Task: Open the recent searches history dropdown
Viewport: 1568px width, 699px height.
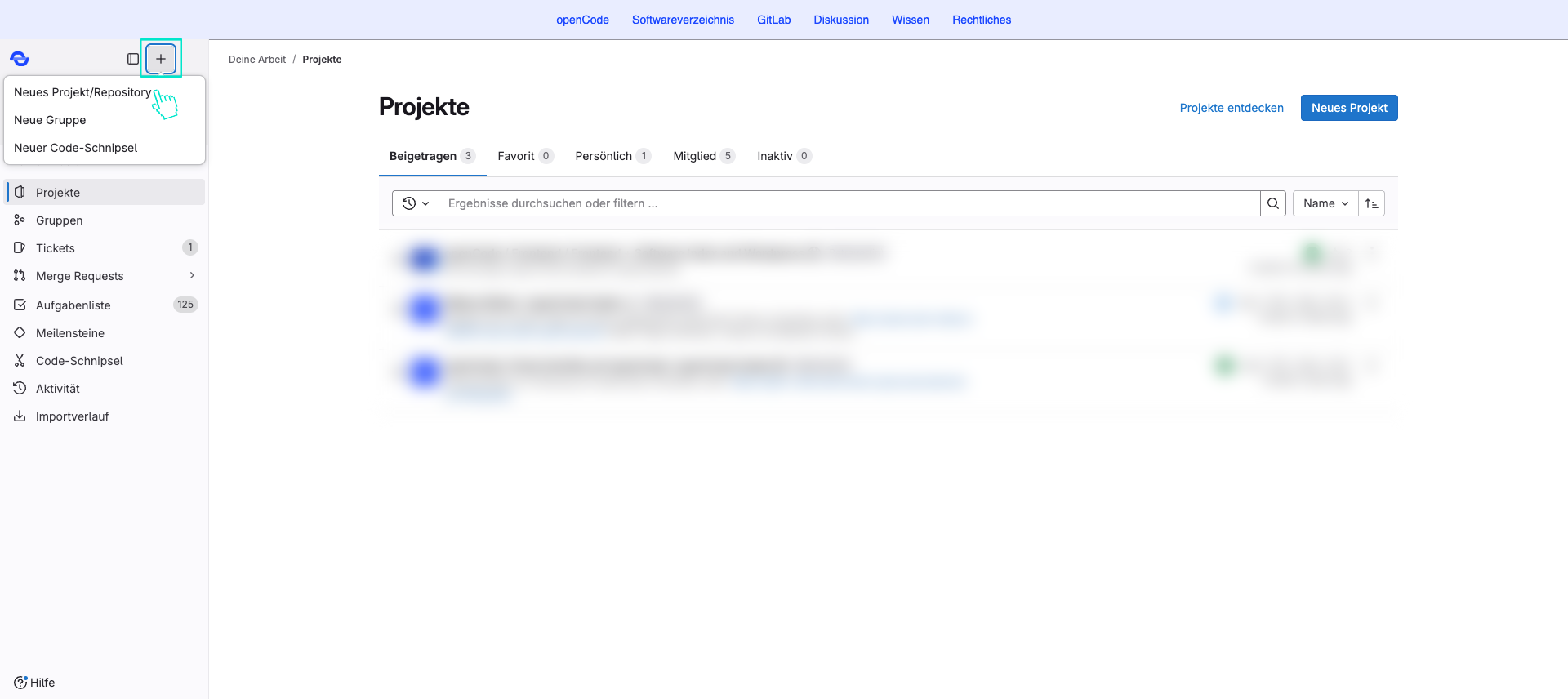Action: [416, 203]
